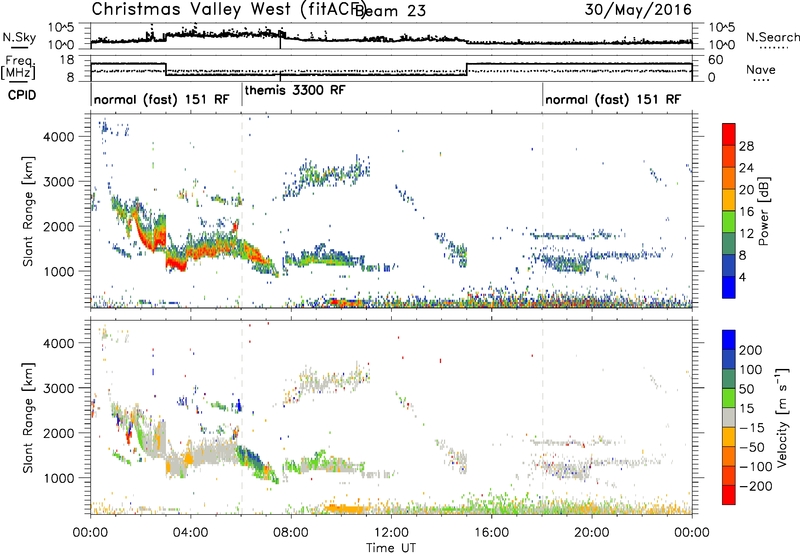
Task: Click the '-200' label on the velocity colorbar
Action: click(x=755, y=486)
